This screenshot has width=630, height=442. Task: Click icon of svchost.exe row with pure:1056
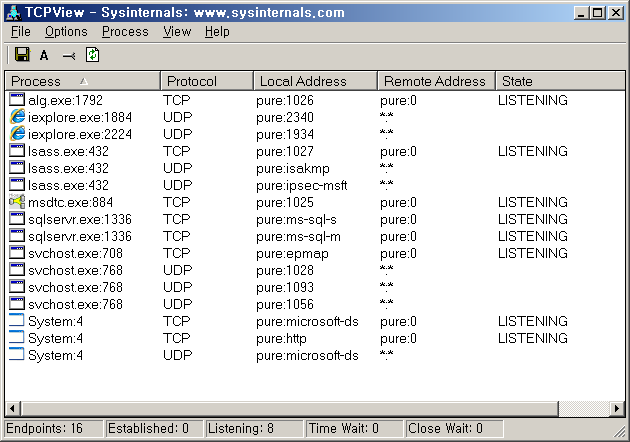pyautogui.click(x=17, y=303)
